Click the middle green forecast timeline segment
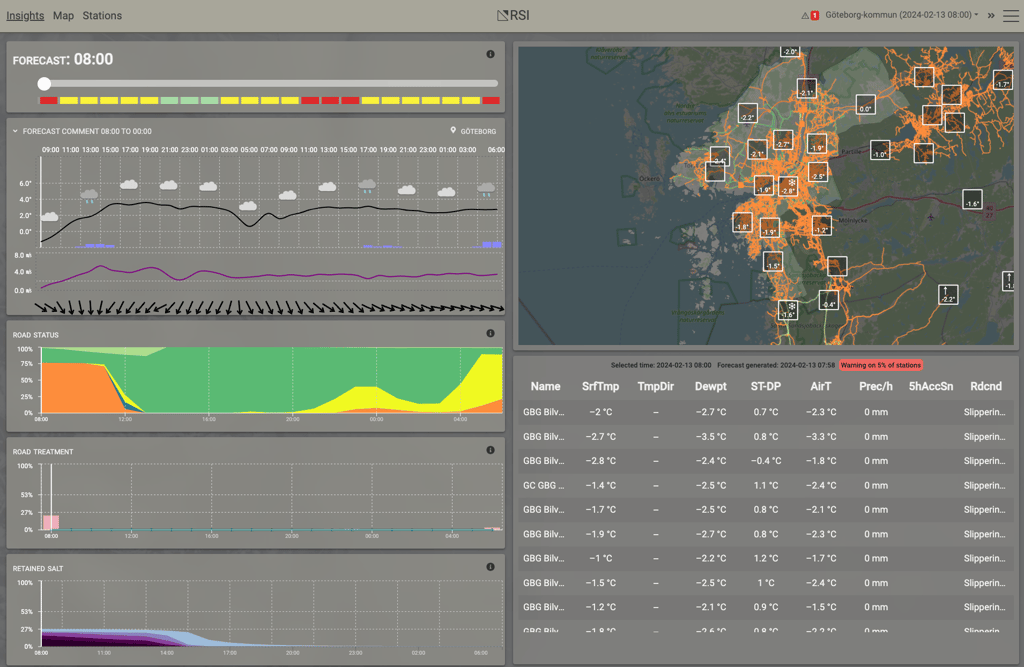The width and height of the screenshot is (1024, 667). tap(189, 101)
